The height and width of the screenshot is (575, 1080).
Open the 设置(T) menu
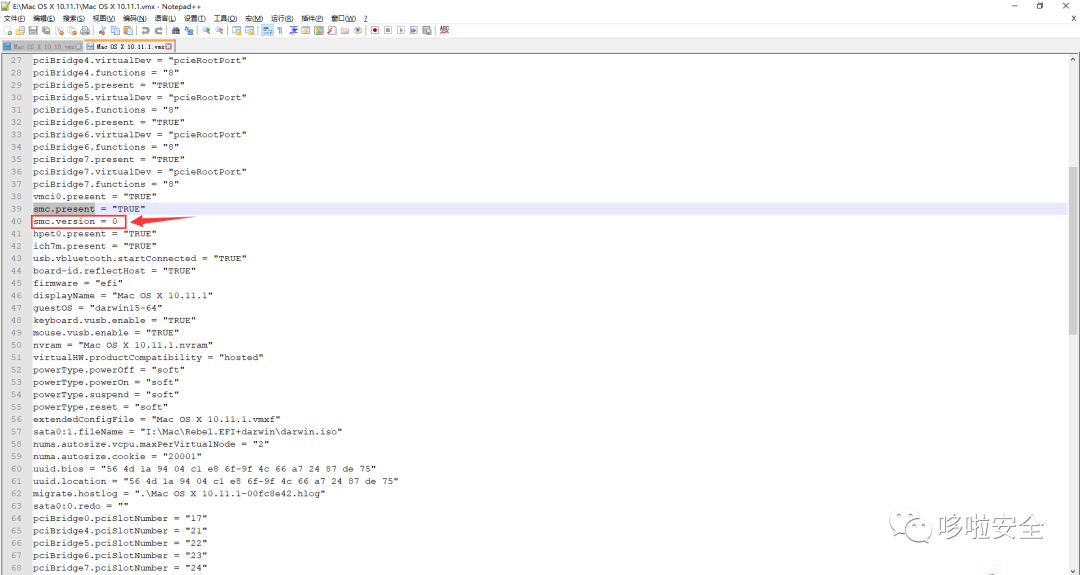tap(194, 19)
